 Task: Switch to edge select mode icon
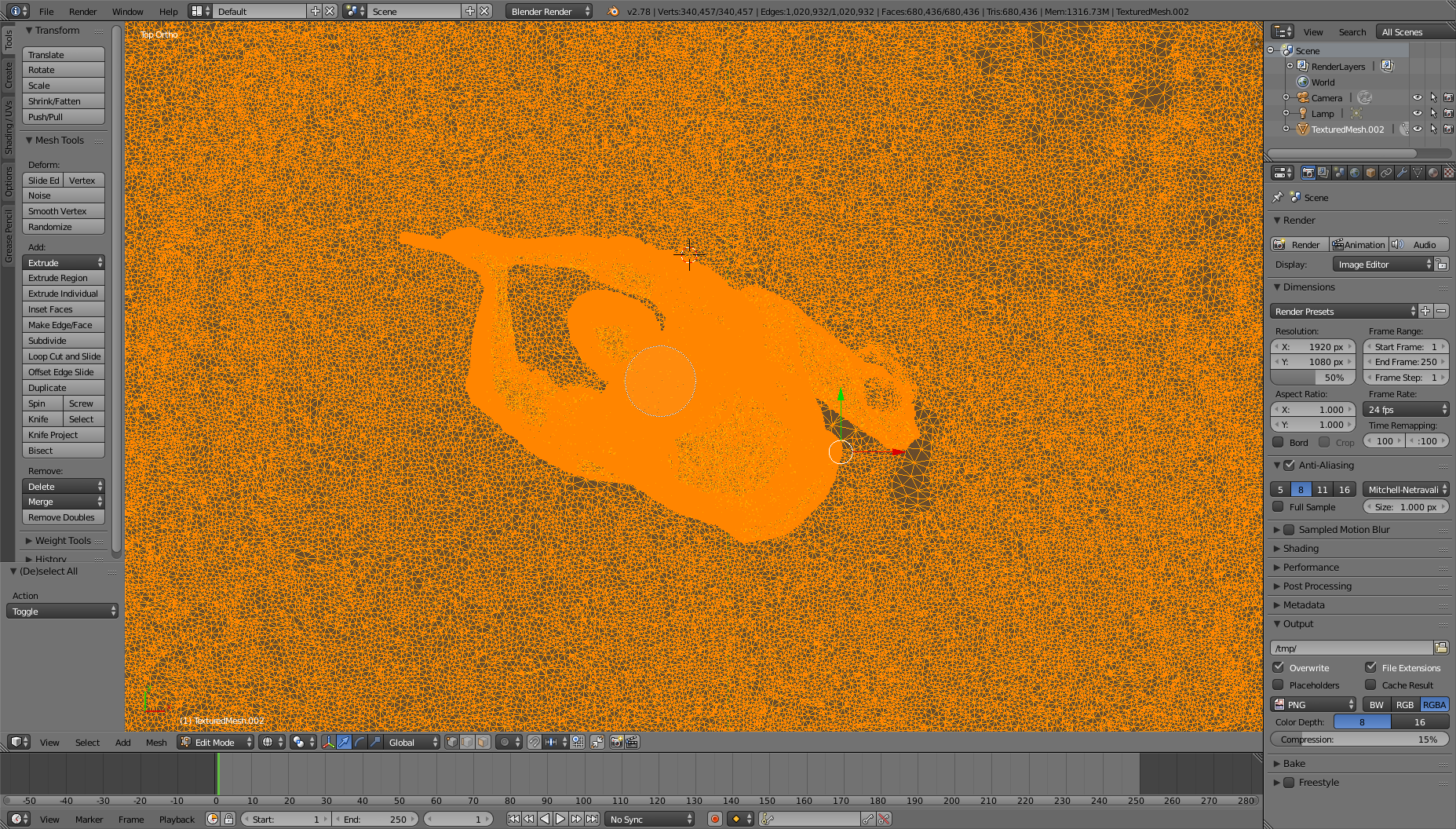(x=468, y=742)
